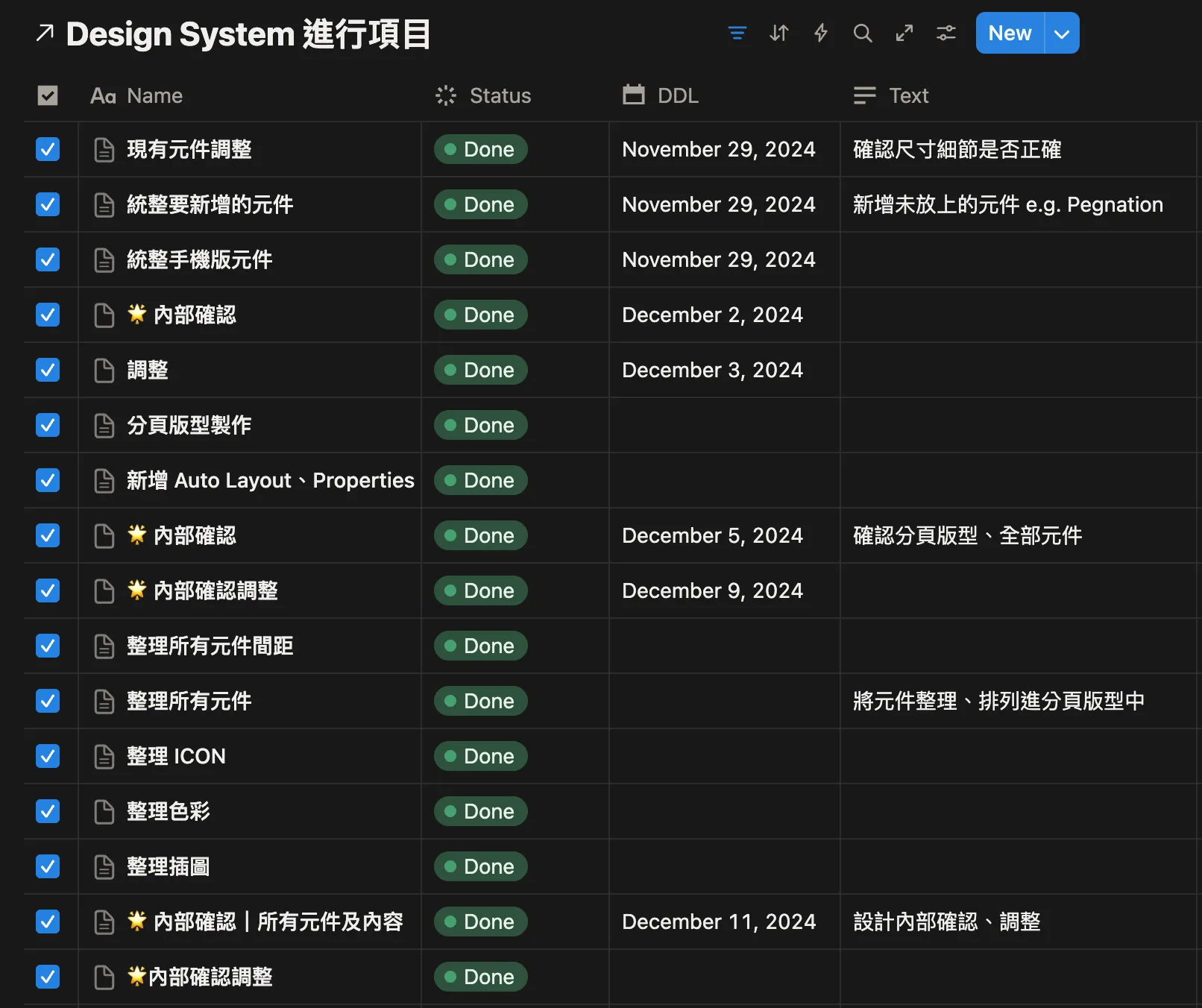Open the sort options icon
This screenshot has width=1202, height=1008.
tap(778, 34)
